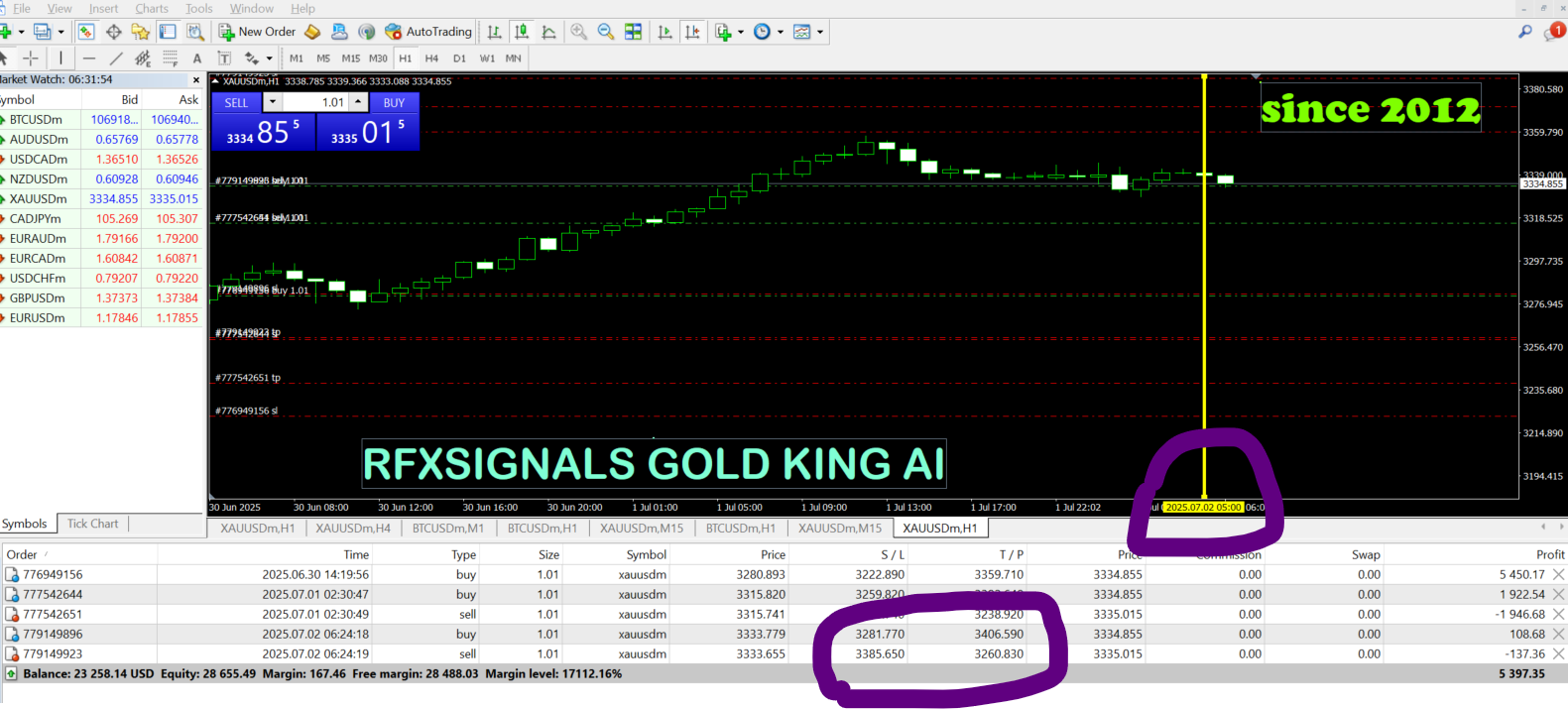Image resolution: width=1568 pixels, height=710 pixels.
Task: Click the yellow 2025.07.02 05:00 time label
Action: click(1203, 507)
